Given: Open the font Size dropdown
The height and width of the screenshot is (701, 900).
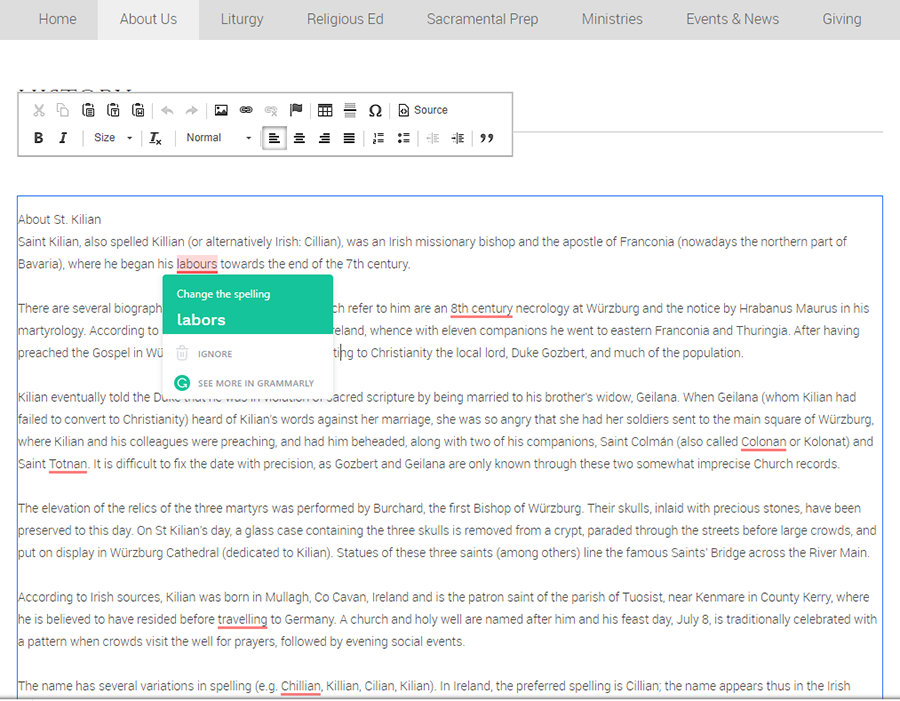Looking at the screenshot, I should (110, 137).
